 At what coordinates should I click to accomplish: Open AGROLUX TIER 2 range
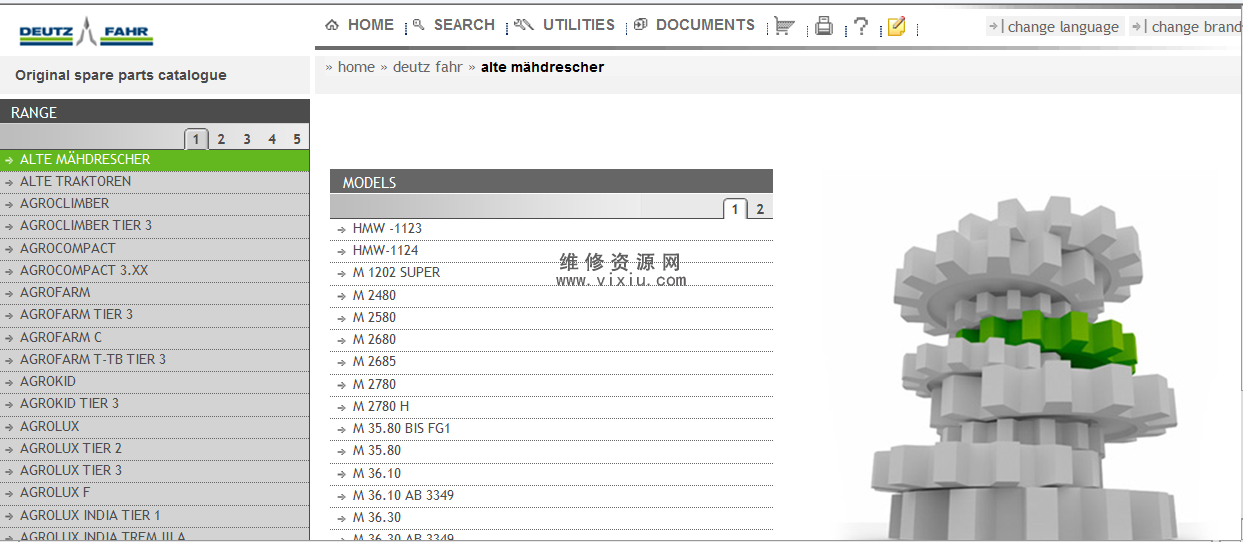[155, 449]
